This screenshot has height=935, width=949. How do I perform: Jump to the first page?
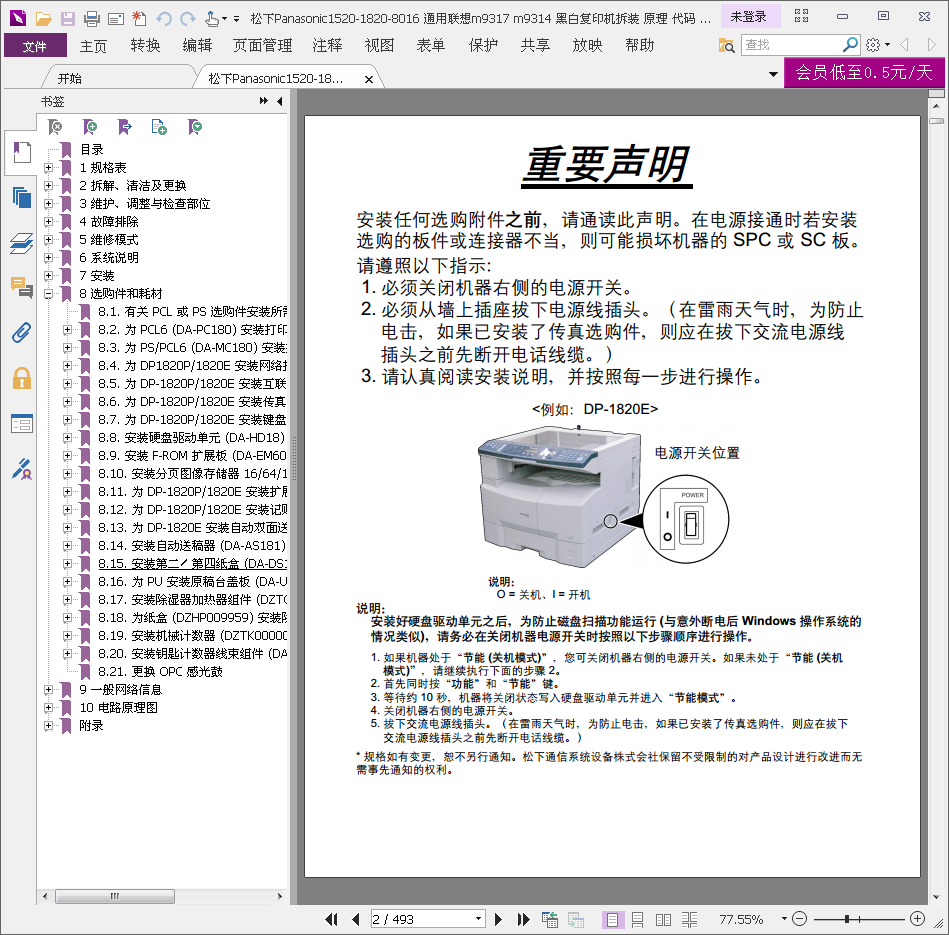[x=331, y=920]
